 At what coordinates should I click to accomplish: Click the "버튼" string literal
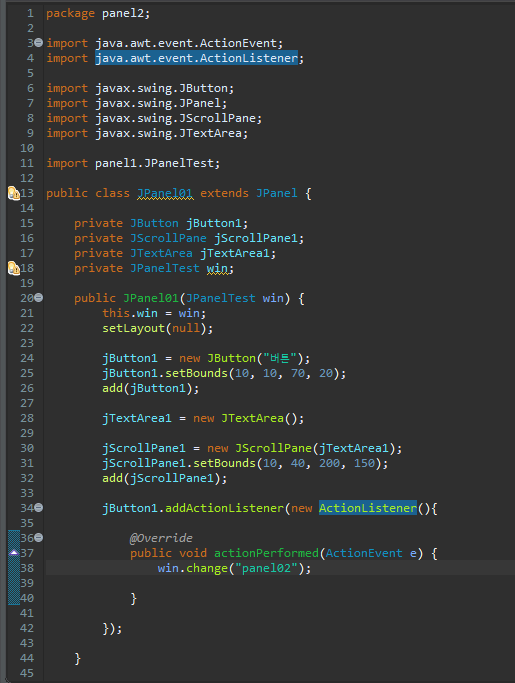pos(280,358)
